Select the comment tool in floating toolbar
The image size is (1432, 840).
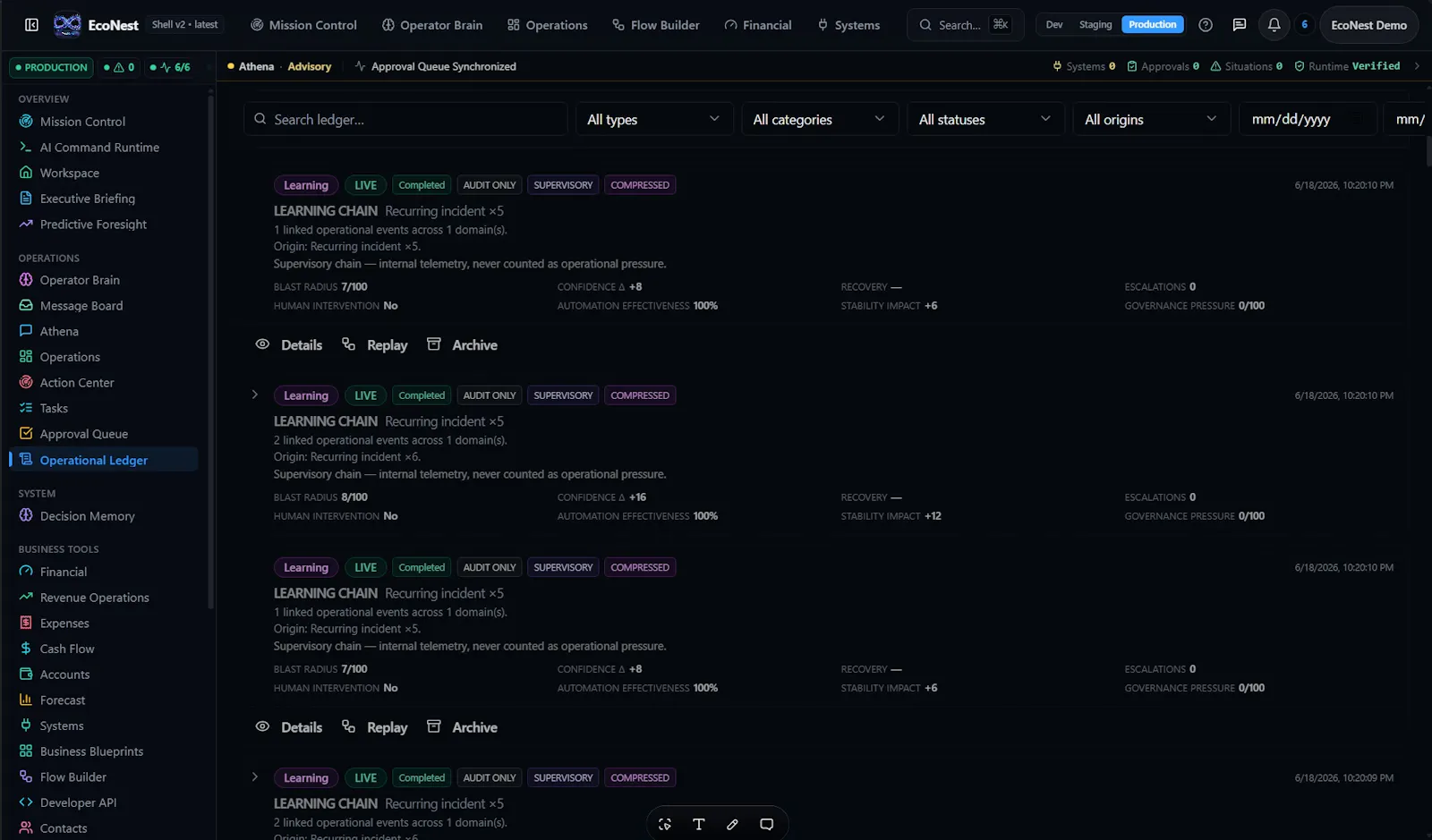pyautogui.click(x=767, y=825)
